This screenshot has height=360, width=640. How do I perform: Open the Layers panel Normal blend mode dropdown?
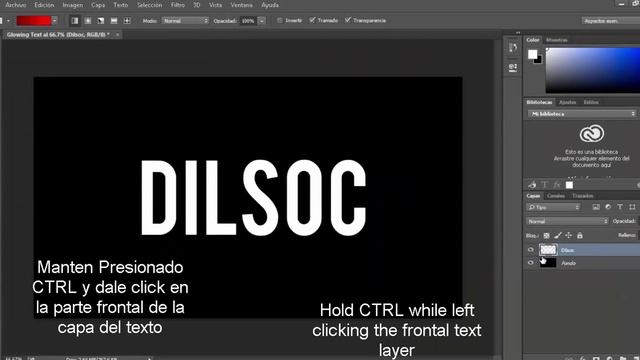point(567,221)
